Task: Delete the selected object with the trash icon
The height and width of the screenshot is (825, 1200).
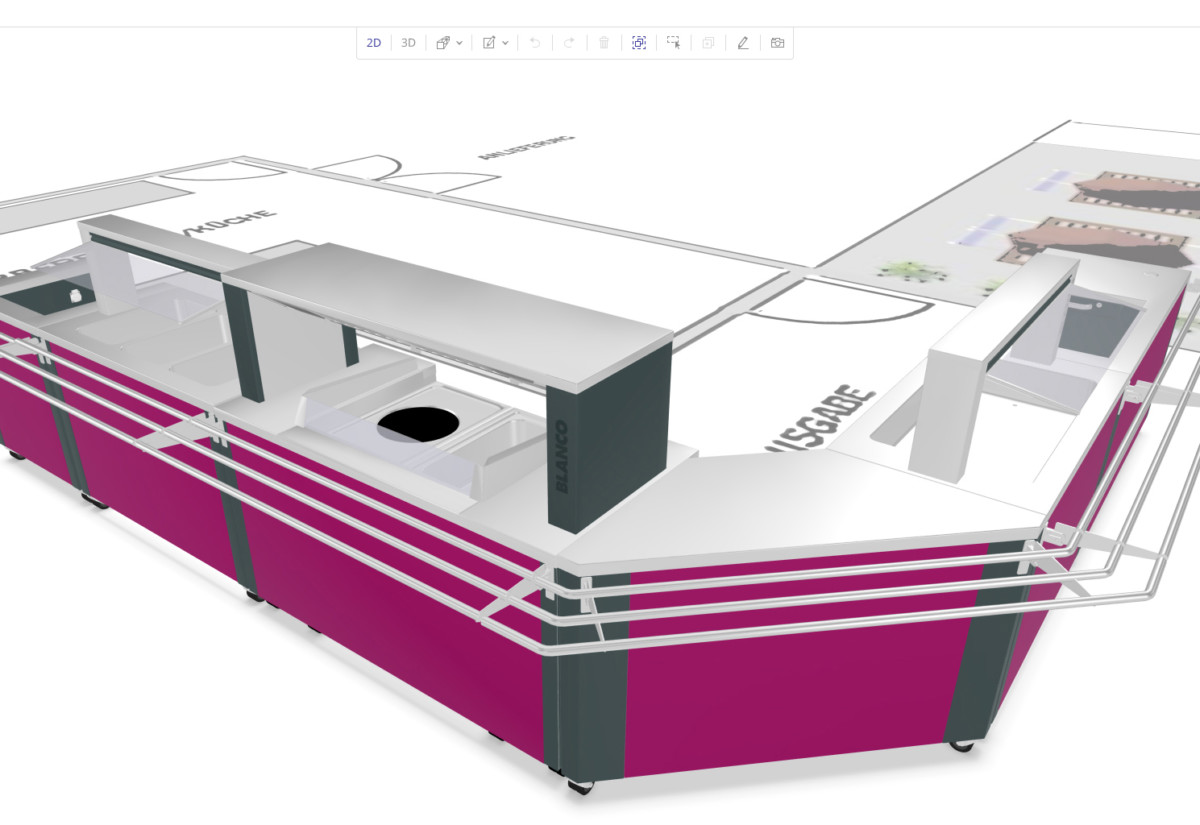Action: pyautogui.click(x=602, y=43)
